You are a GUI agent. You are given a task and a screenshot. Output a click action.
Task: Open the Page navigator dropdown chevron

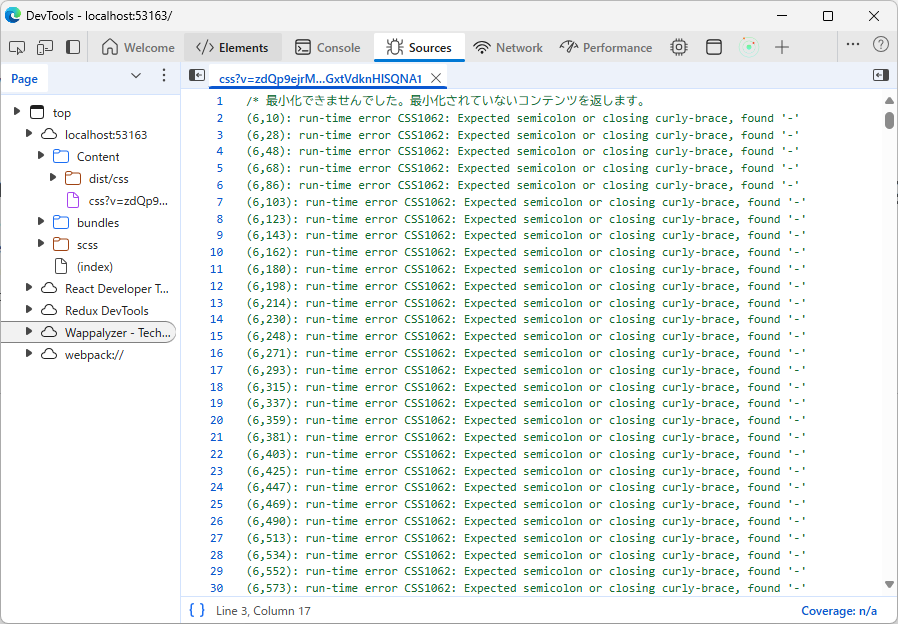click(x=136, y=77)
